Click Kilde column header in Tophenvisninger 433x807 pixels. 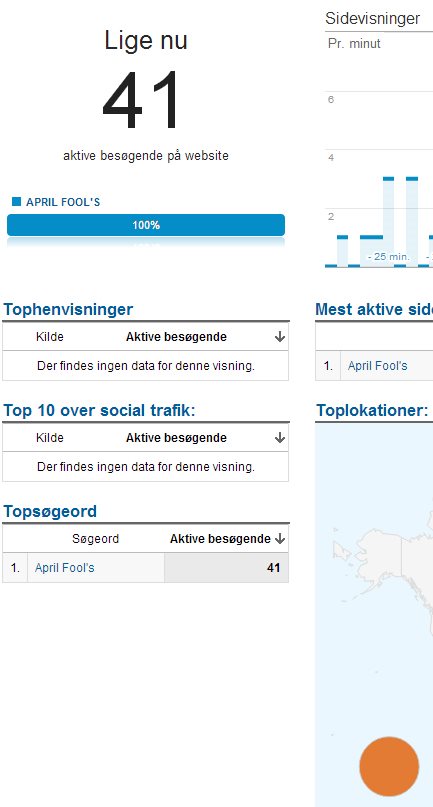(x=50, y=337)
